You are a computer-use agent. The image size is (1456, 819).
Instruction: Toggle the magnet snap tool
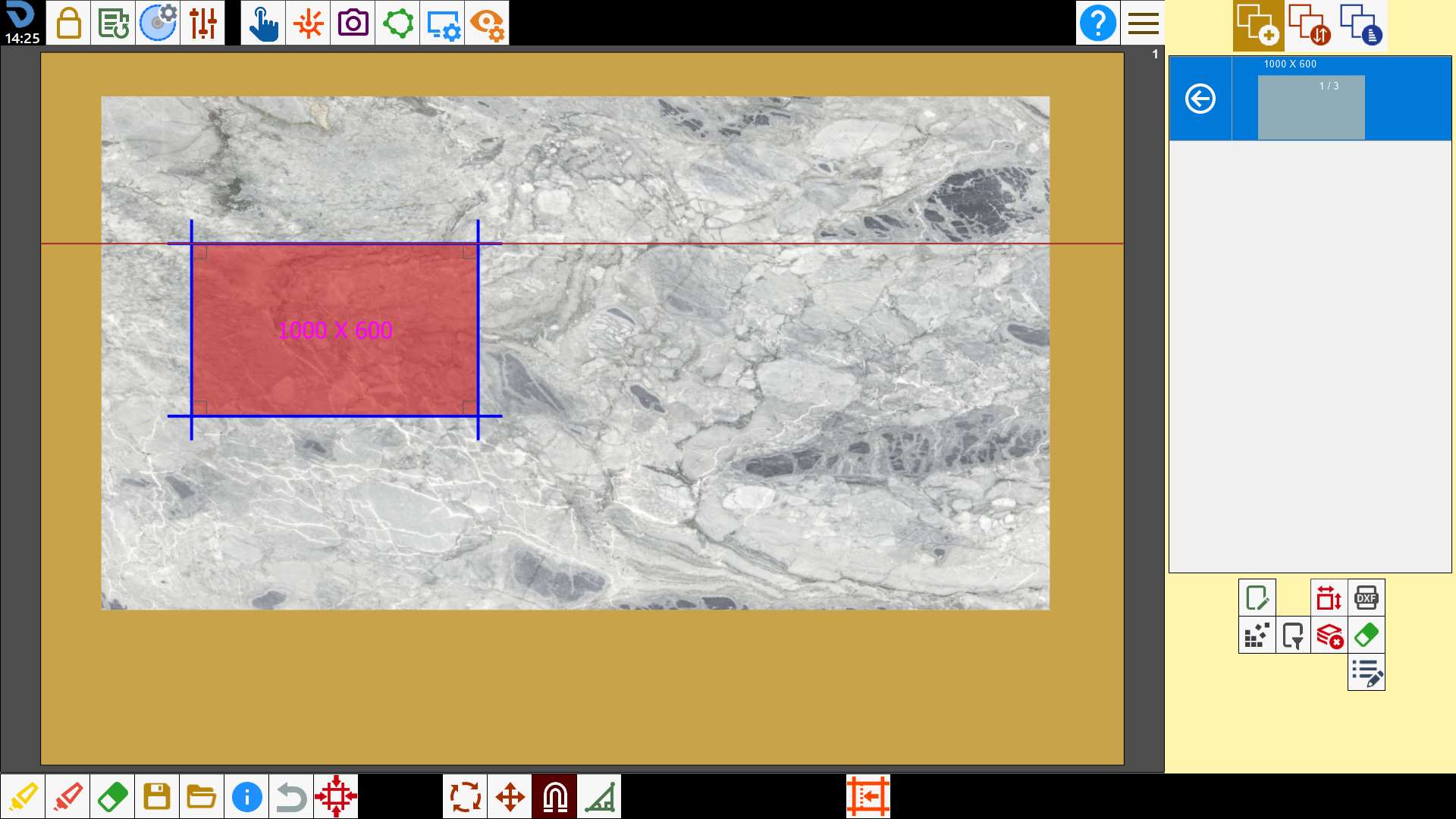(554, 796)
